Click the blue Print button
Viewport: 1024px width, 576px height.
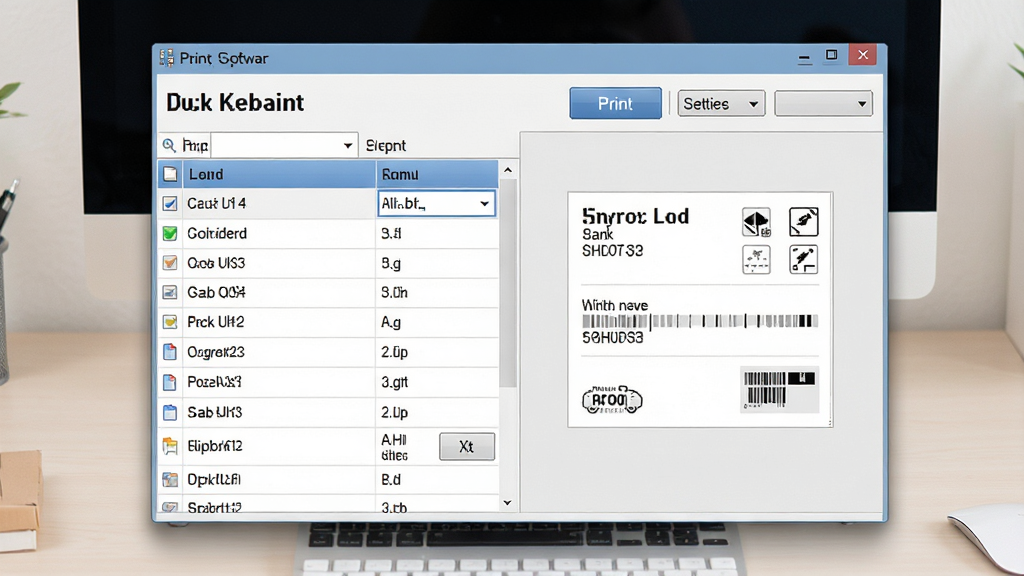tap(615, 103)
